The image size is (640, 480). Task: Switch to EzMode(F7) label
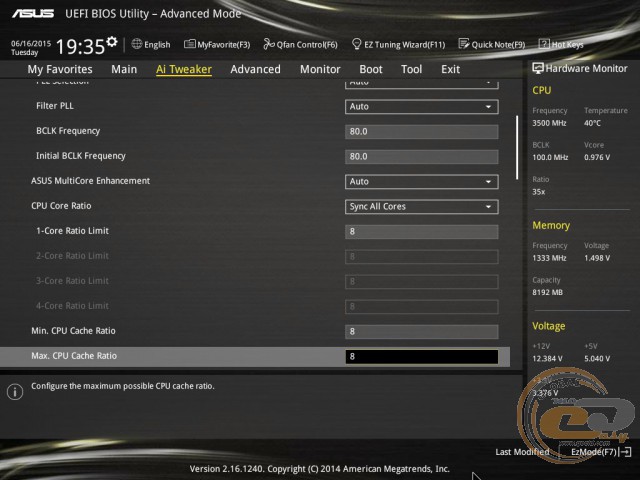[594, 452]
